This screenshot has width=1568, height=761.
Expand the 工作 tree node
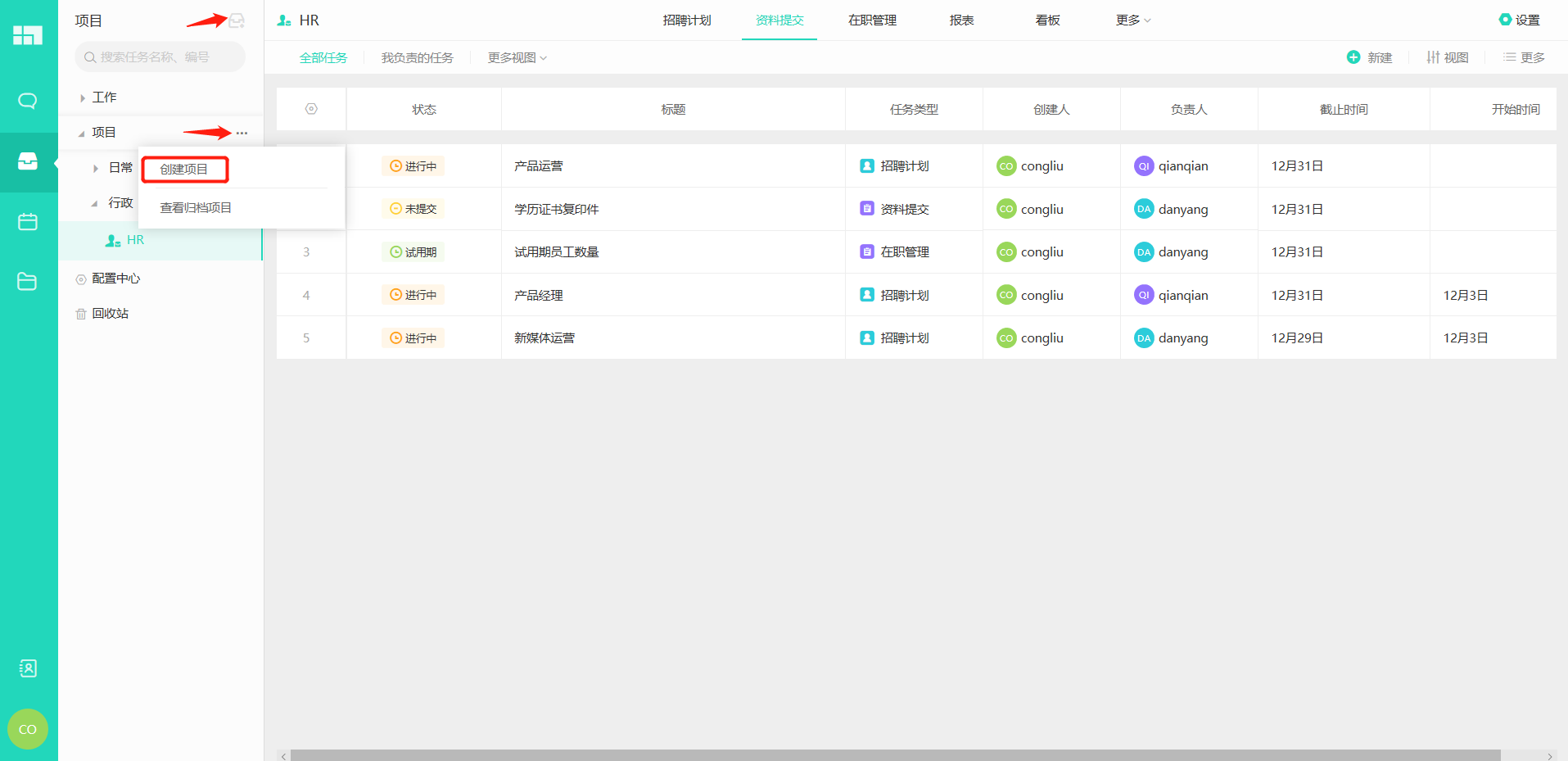[83, 98]
